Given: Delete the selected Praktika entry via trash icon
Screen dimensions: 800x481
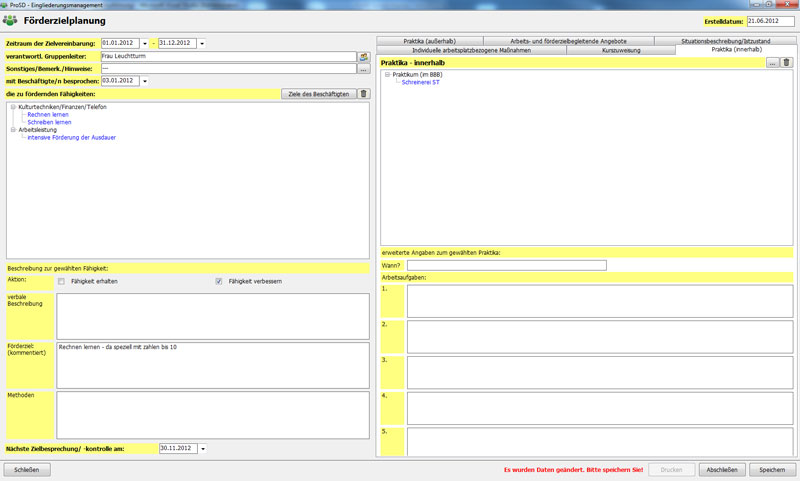Looking at the screenshot, I should (x=786, y=63).
